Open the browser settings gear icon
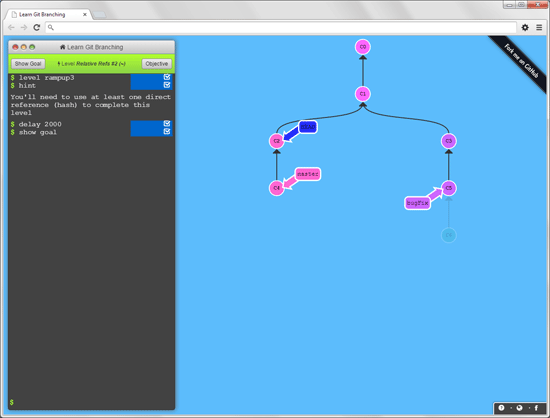This screenshot has width=550, height=418. click(x=525, y=27)
